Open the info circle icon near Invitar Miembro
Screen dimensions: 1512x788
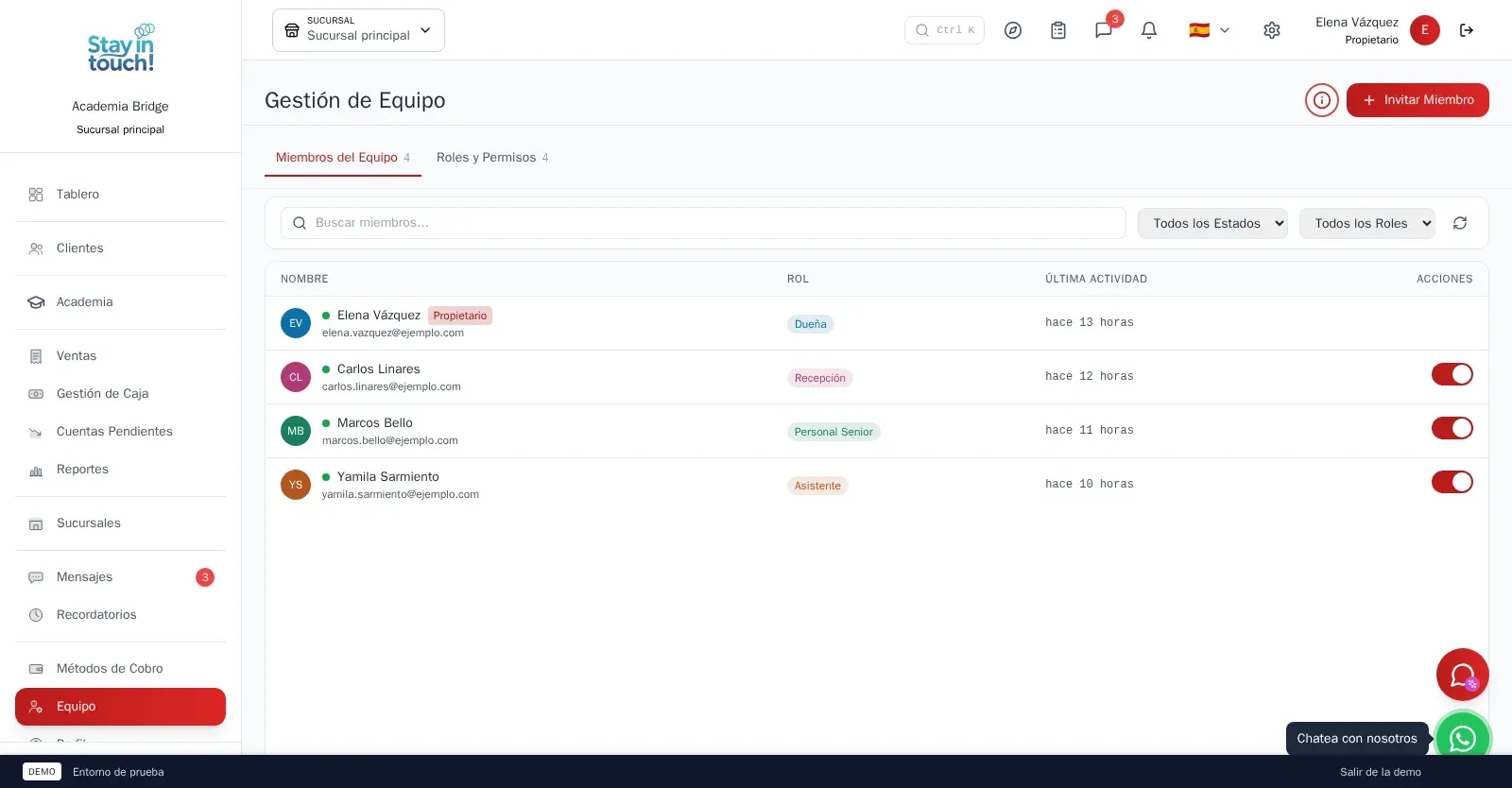[x=1322, y=100]
